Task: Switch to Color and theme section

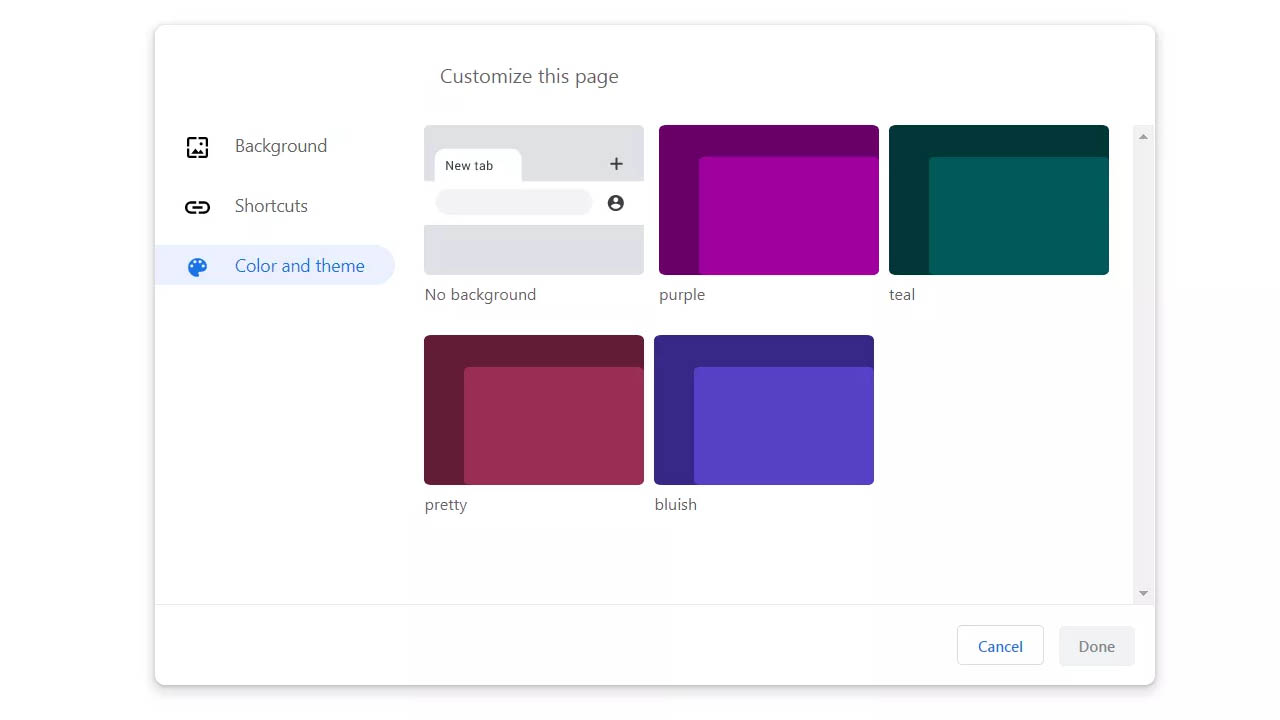Action: [x=299, y=265]
